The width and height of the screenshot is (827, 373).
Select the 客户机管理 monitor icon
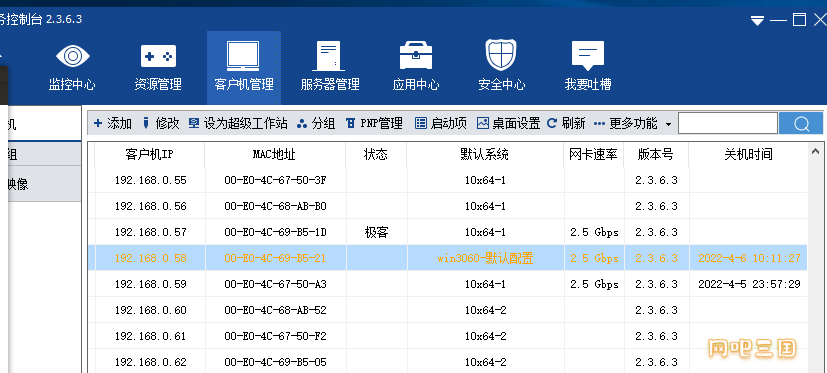[x=243, y=56]
